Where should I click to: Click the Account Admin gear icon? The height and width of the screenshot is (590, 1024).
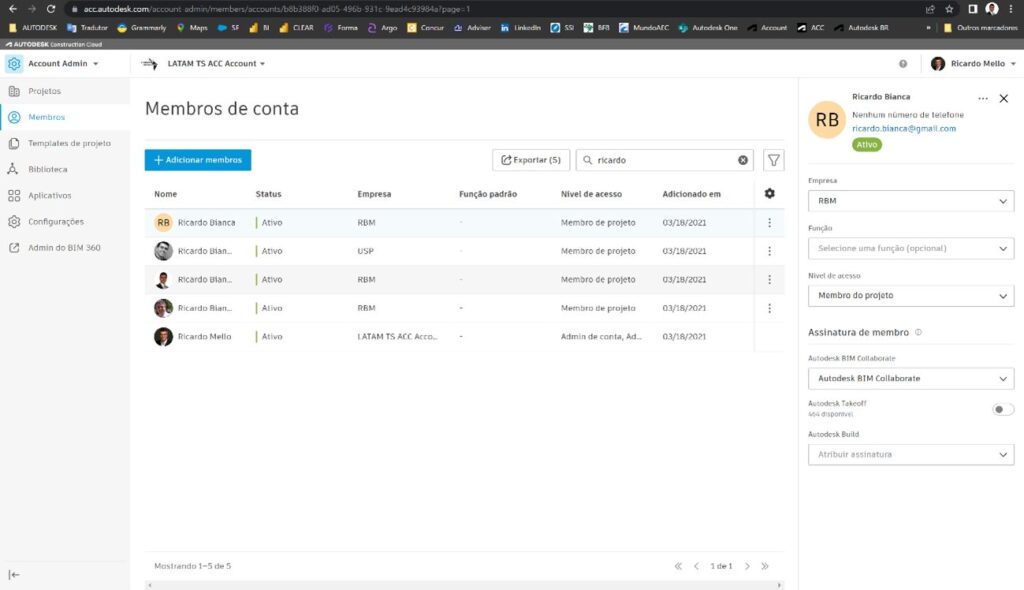coord(14,63)
